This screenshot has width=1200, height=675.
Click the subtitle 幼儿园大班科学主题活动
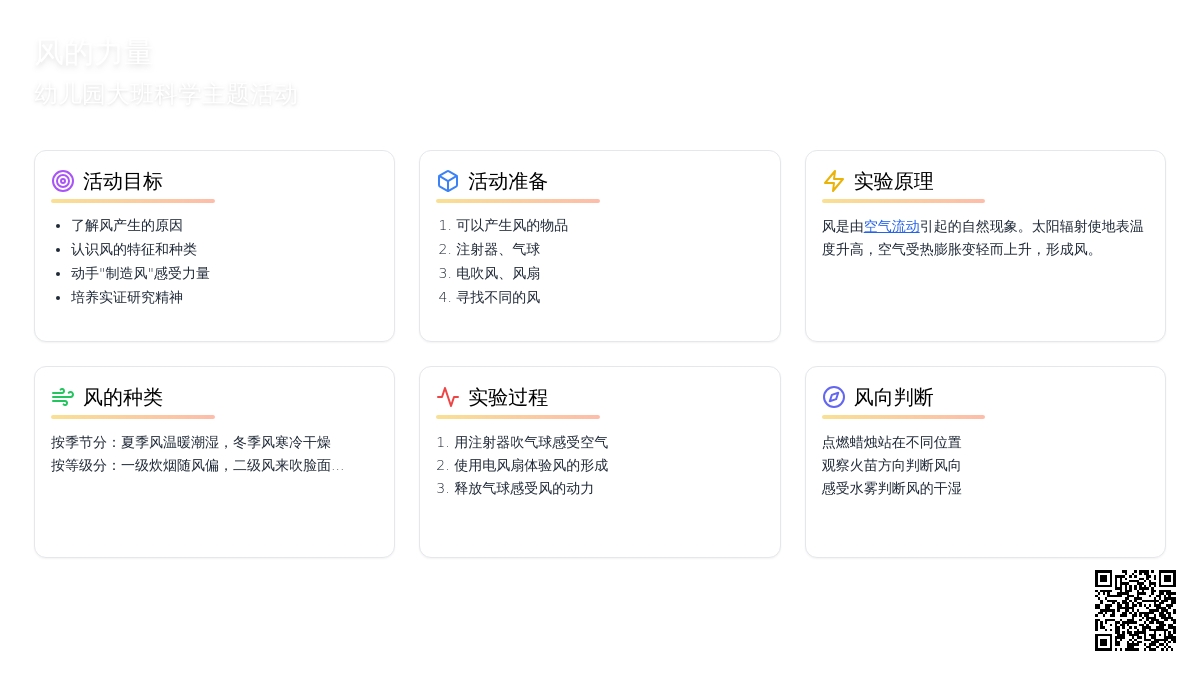click(x=166, y=95)
